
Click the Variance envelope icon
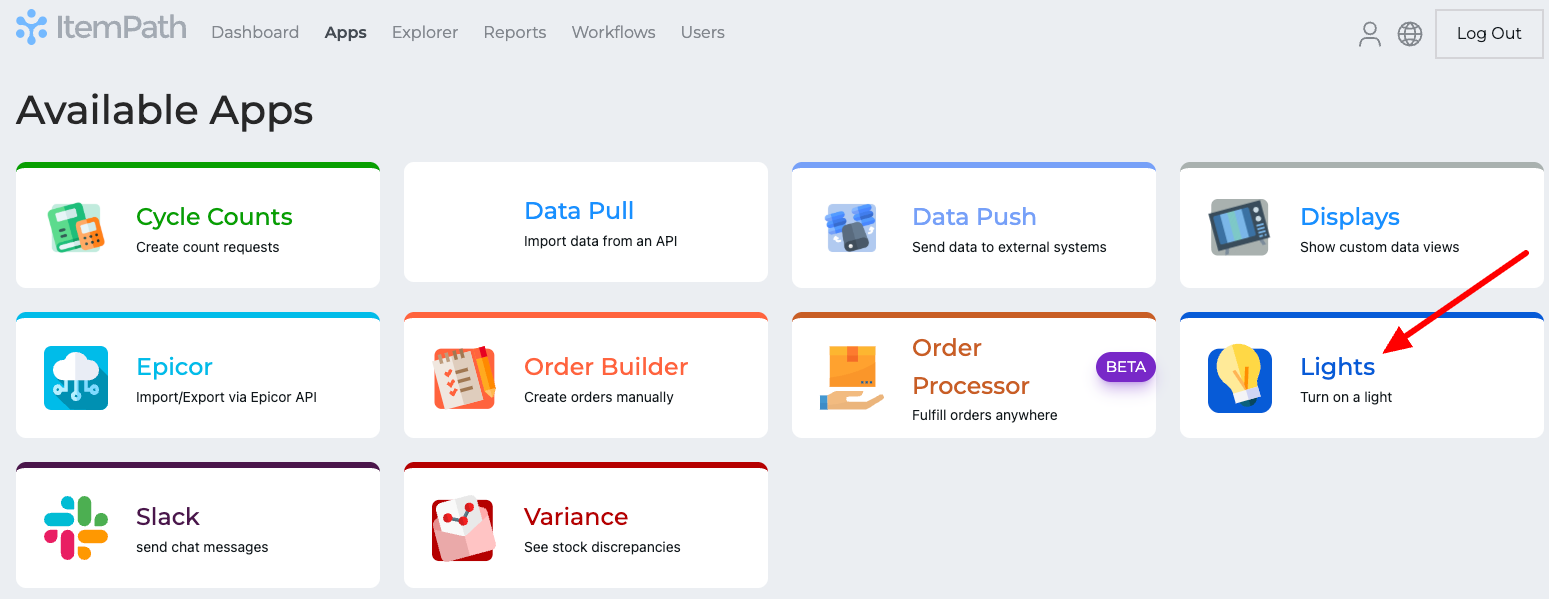[x=464, y=530]
